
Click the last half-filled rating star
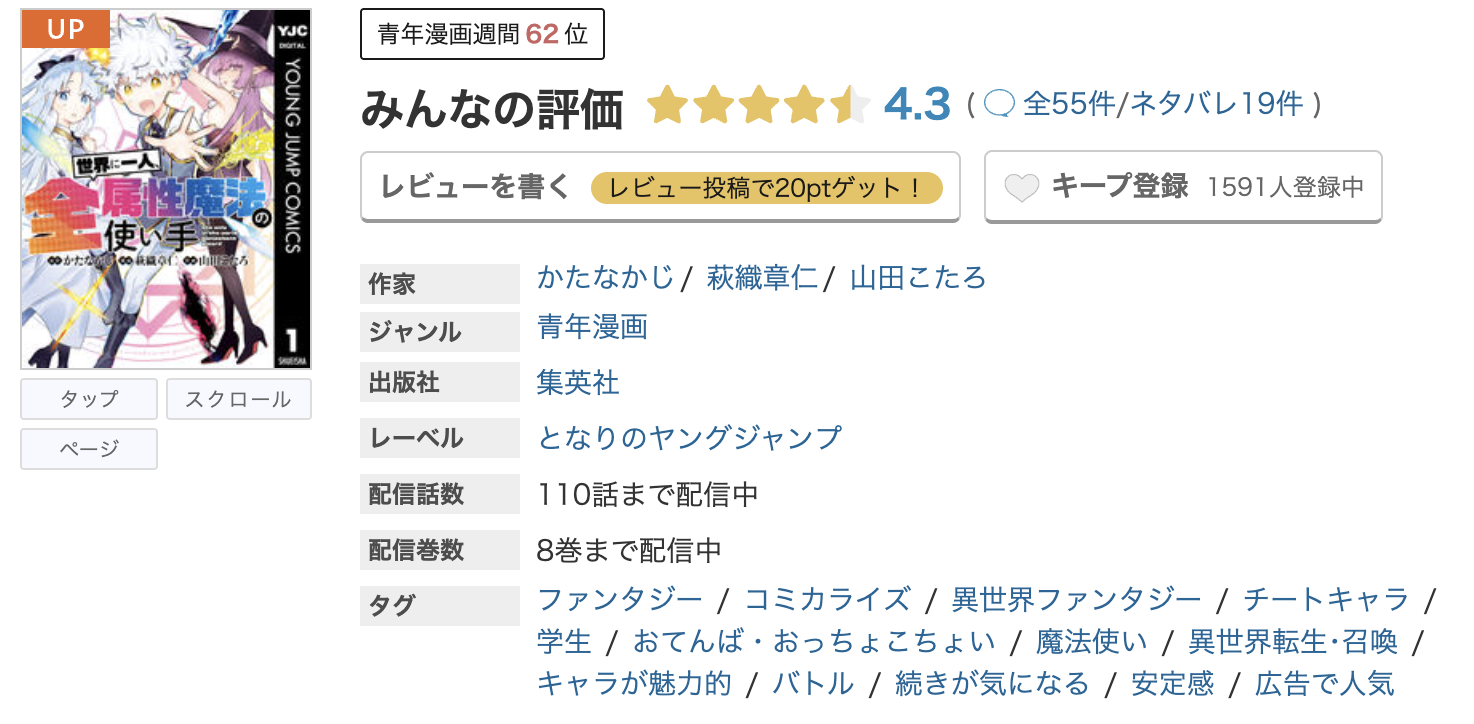[x=848, y=103]
